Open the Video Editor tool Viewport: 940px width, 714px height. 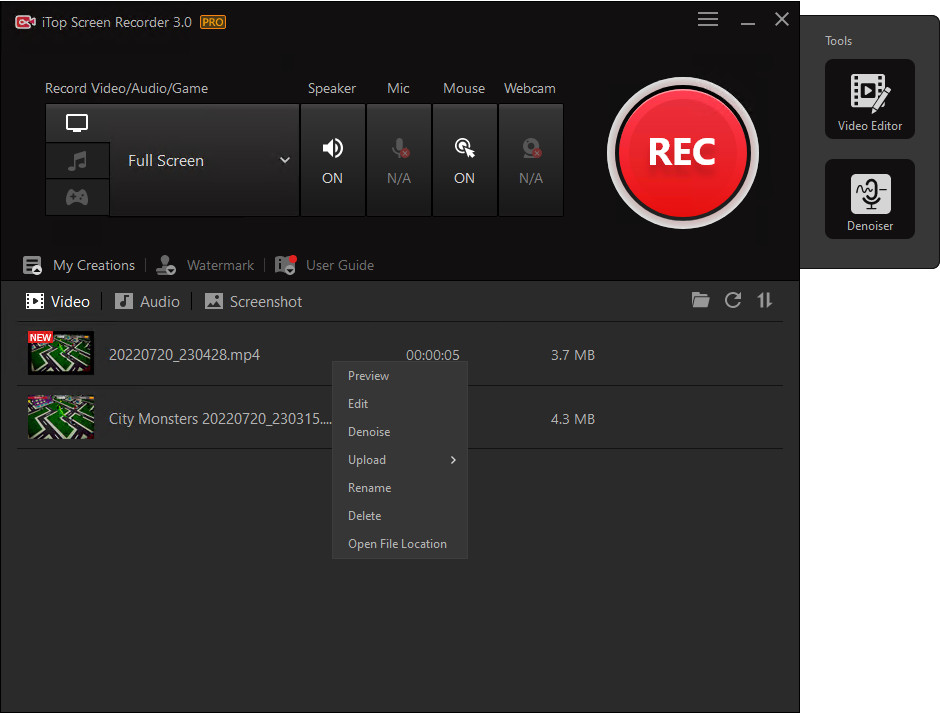point(869,98)
